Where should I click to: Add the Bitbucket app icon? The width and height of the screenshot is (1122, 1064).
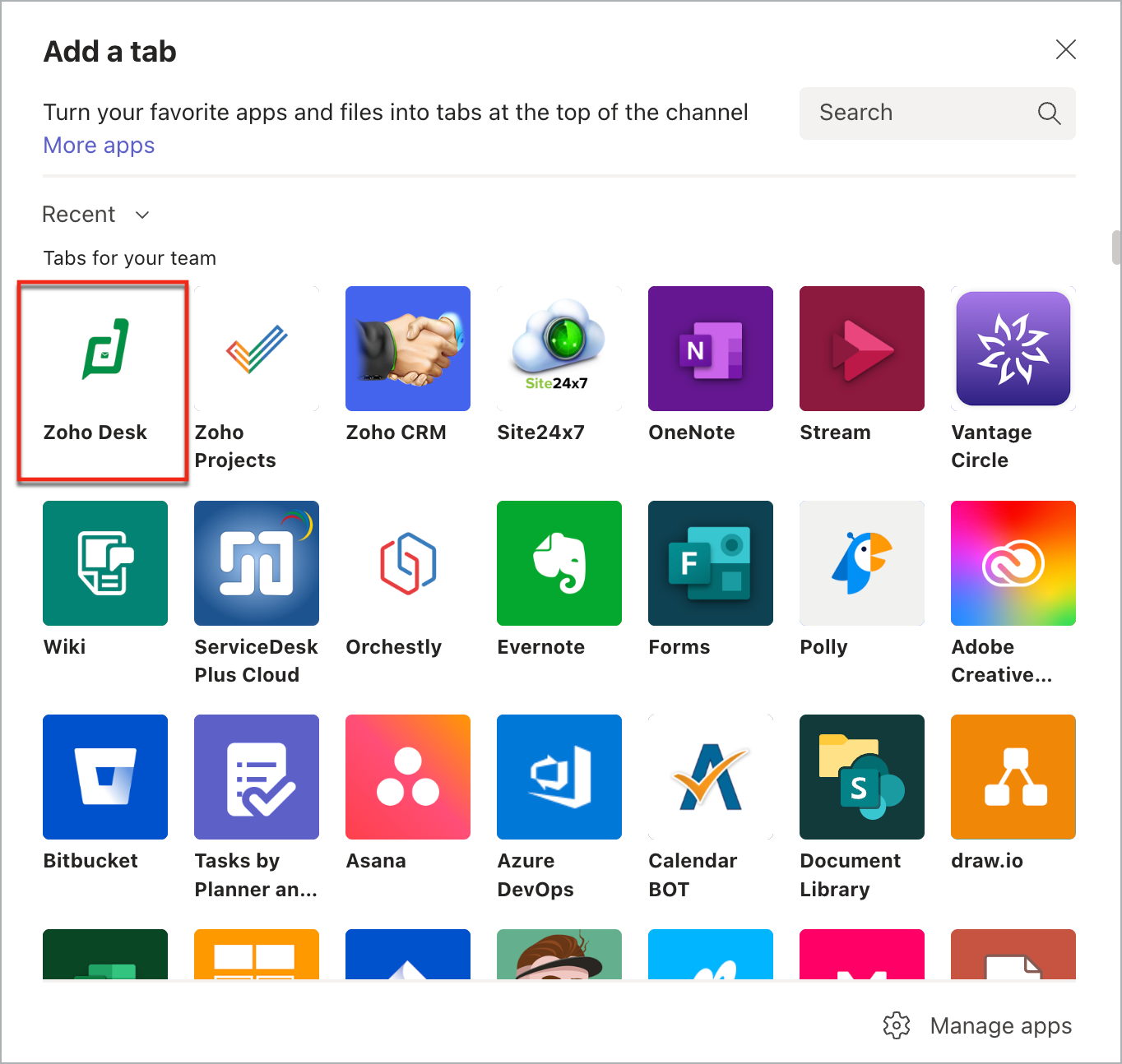click(x=105, y=777)
